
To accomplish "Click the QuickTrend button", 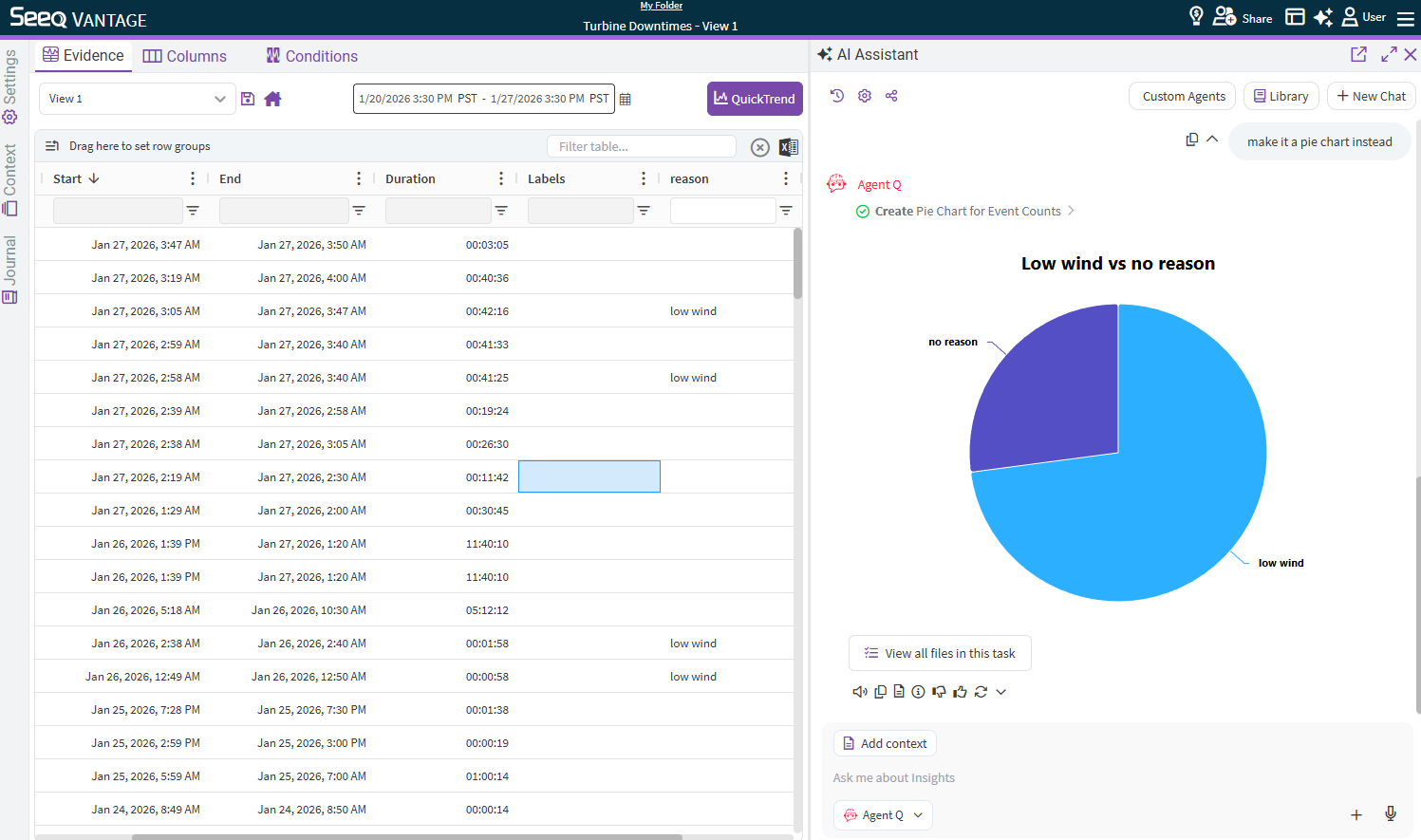I will pyautogui.click(x=755, y=99).
